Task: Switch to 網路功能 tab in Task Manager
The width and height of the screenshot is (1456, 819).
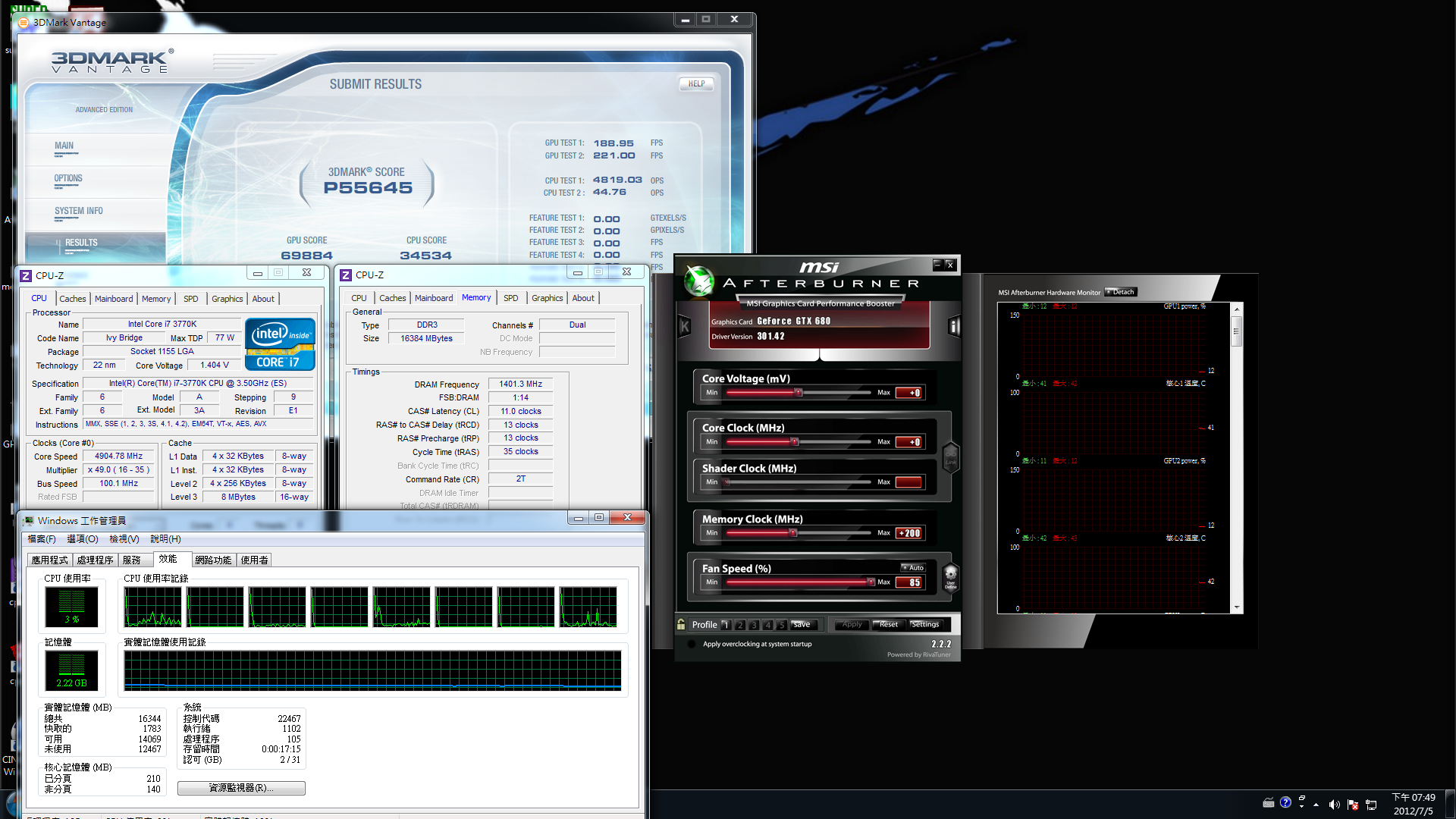Action: click(213, 560)
